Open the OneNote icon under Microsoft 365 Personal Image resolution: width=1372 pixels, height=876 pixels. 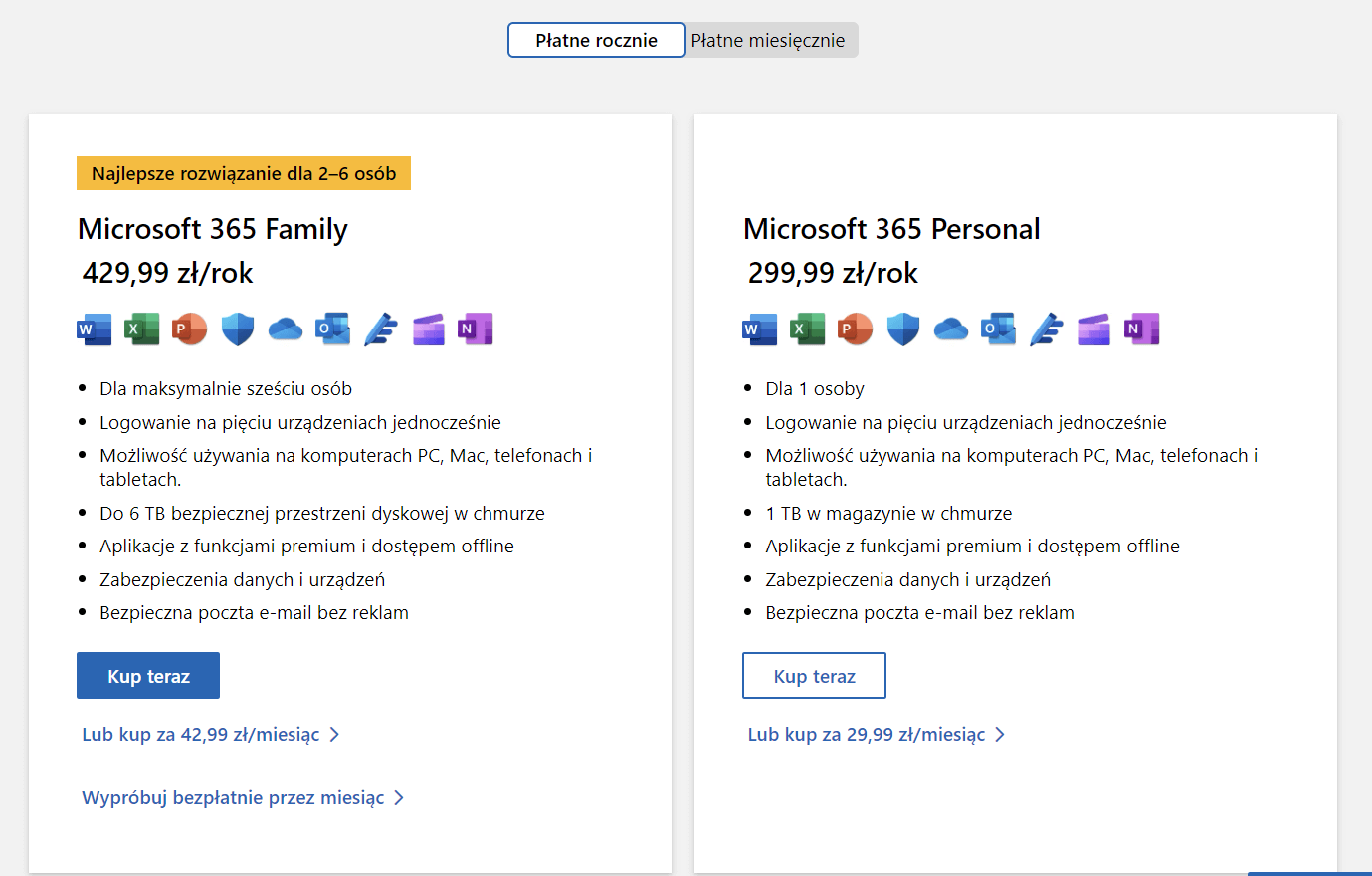click(x=1141, y=328)
